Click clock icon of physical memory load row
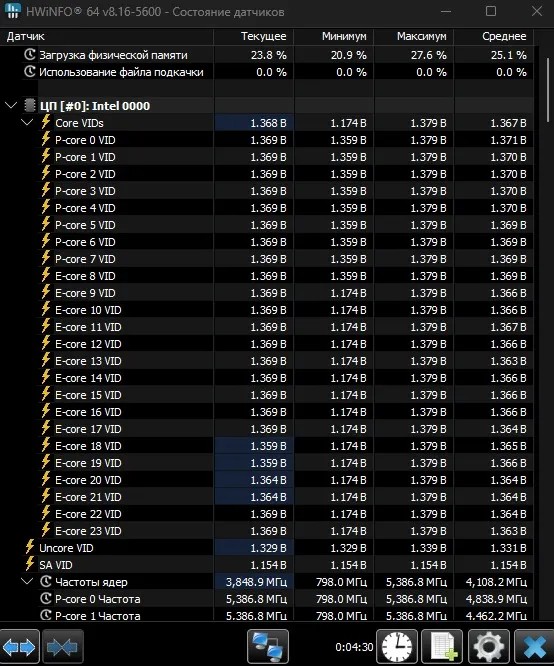The image size is (554, 666). click(30, 54)
